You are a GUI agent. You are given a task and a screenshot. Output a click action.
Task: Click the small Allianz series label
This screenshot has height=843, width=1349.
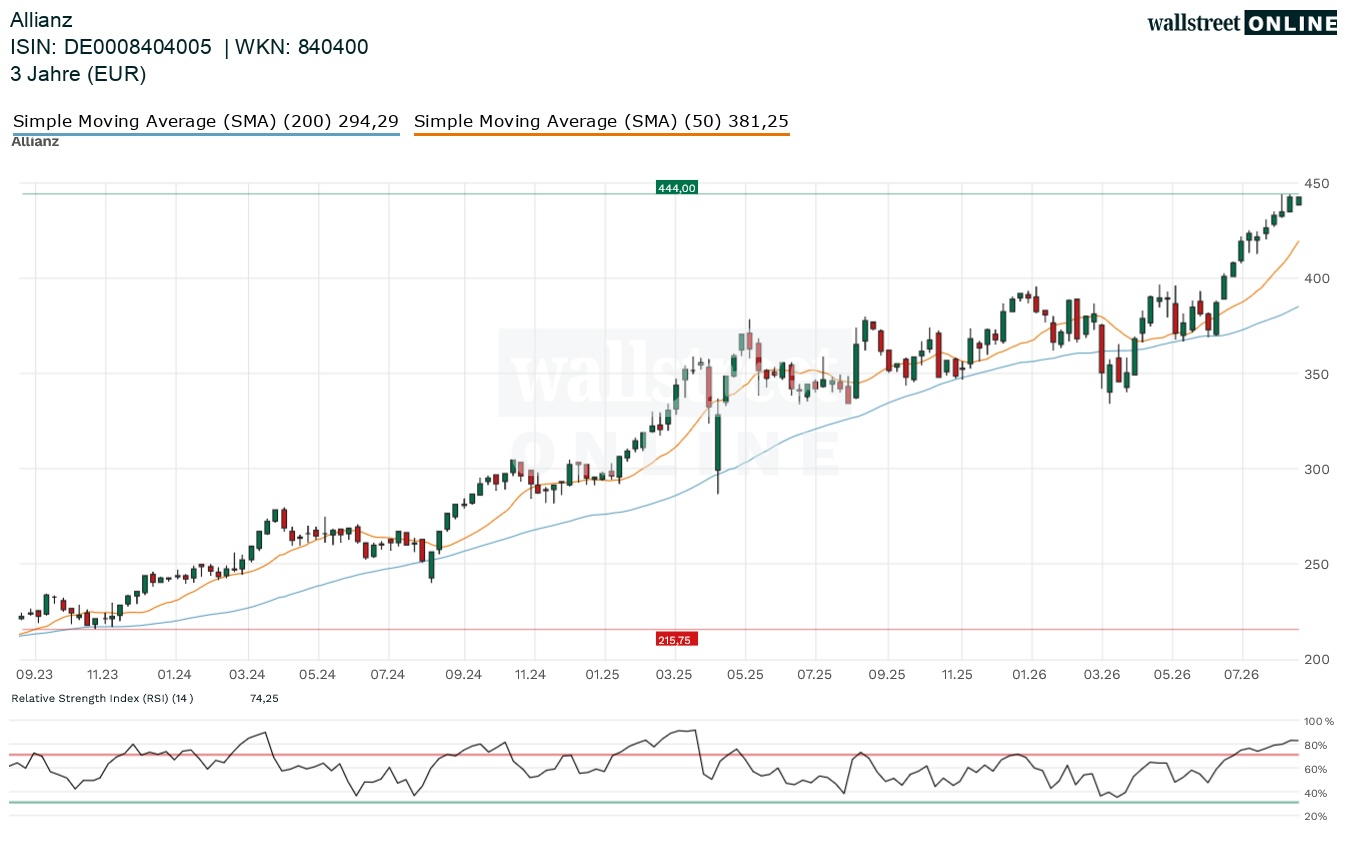[x=35, y=141]
